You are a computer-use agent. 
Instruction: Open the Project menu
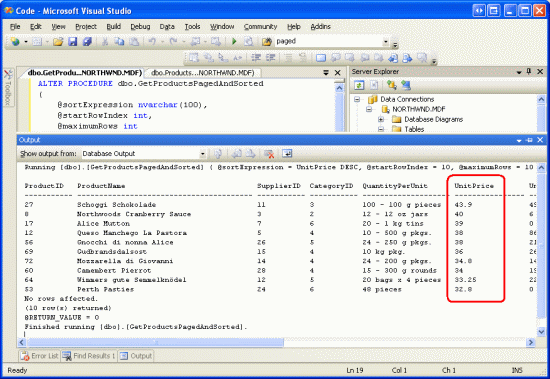point(86,27)
